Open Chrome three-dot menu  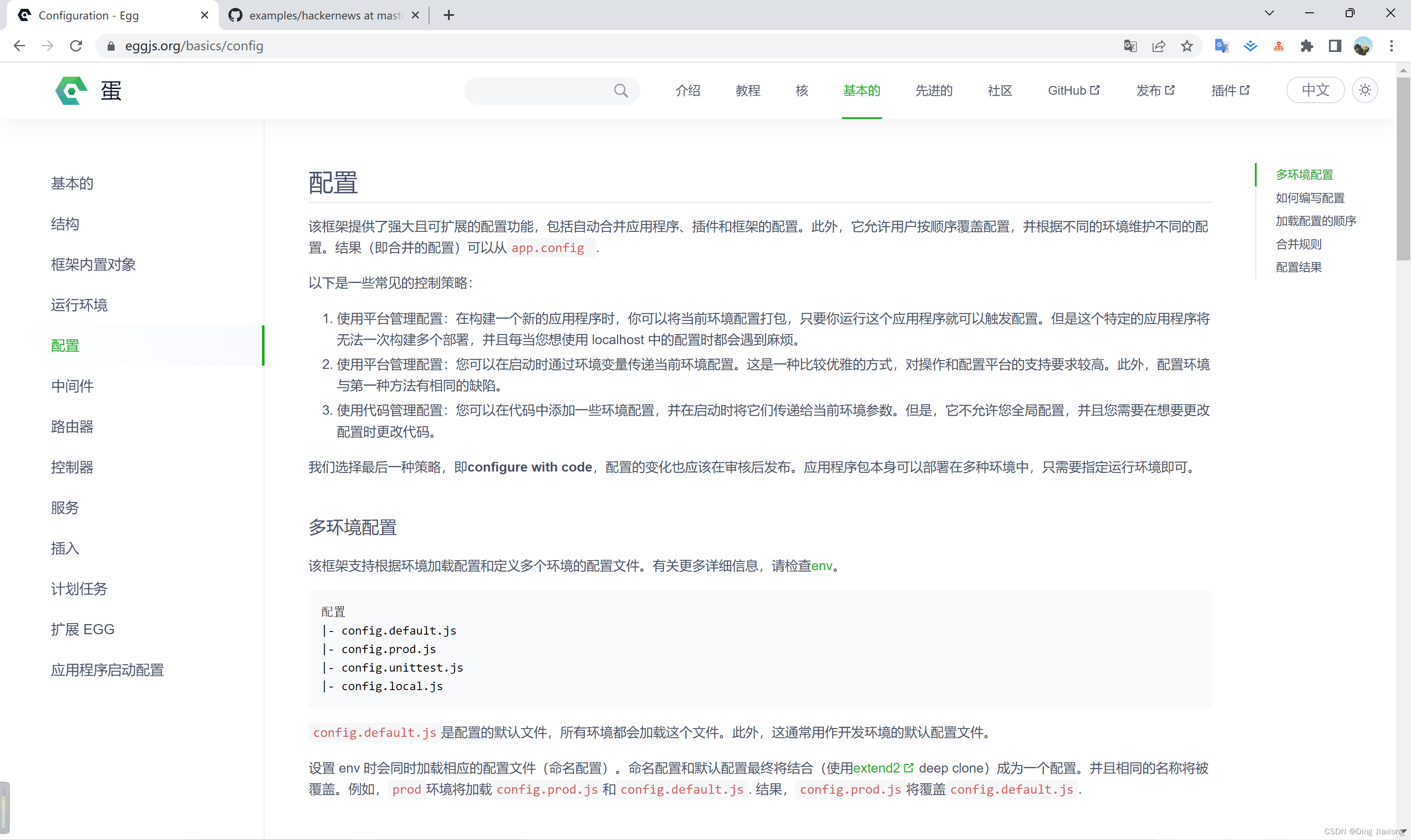1391,46
